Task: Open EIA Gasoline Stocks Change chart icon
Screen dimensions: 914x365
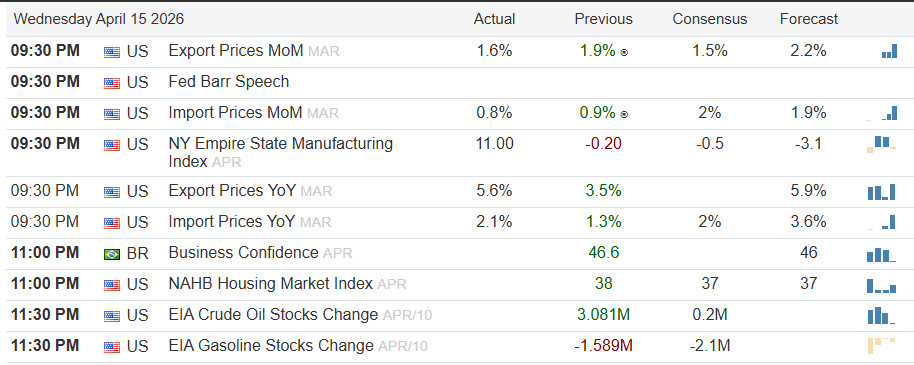Action: pyautogui.click(x=881, y=346)
